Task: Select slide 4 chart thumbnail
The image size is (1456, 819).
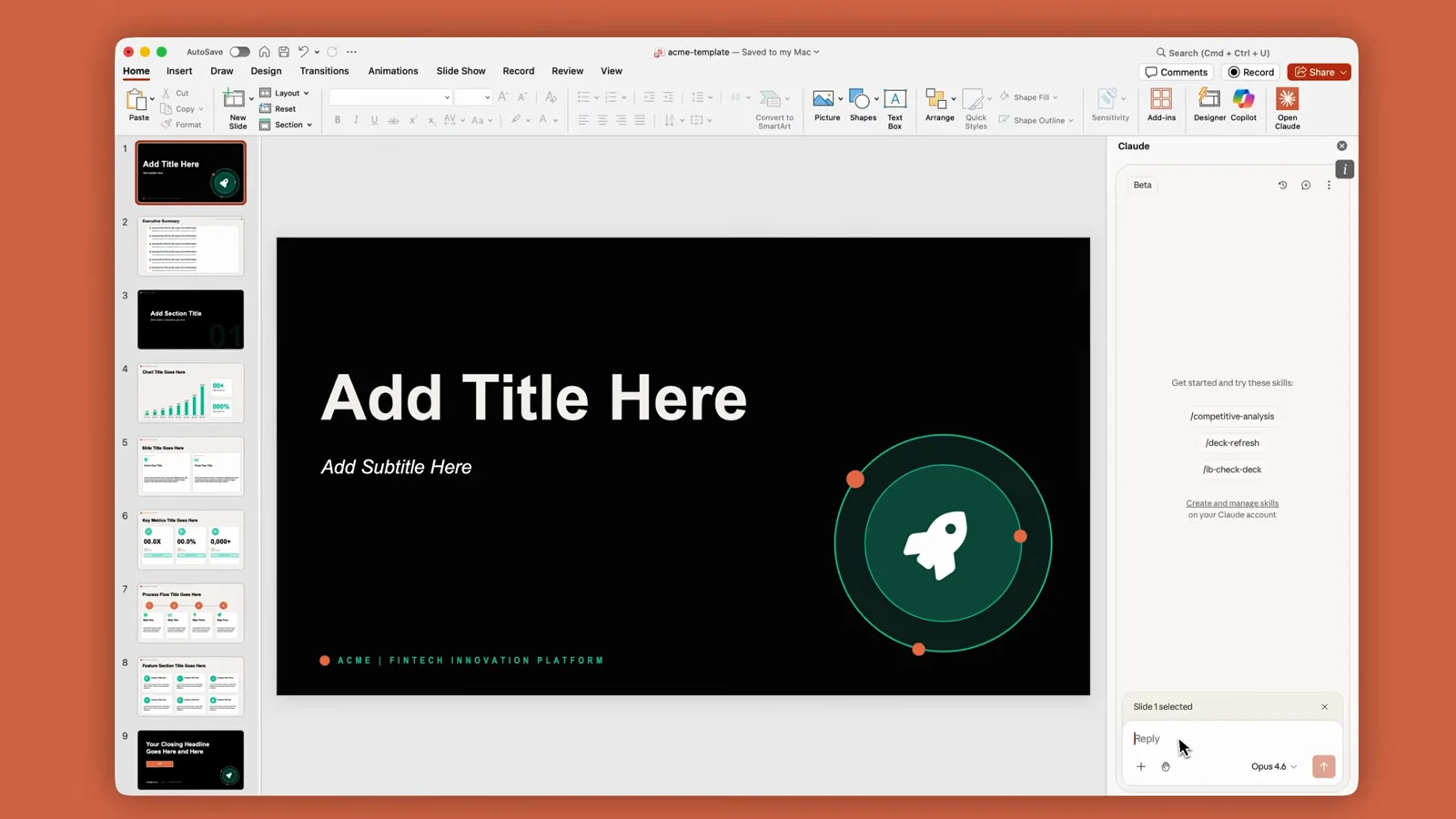Action: click(x=190, y=392)
